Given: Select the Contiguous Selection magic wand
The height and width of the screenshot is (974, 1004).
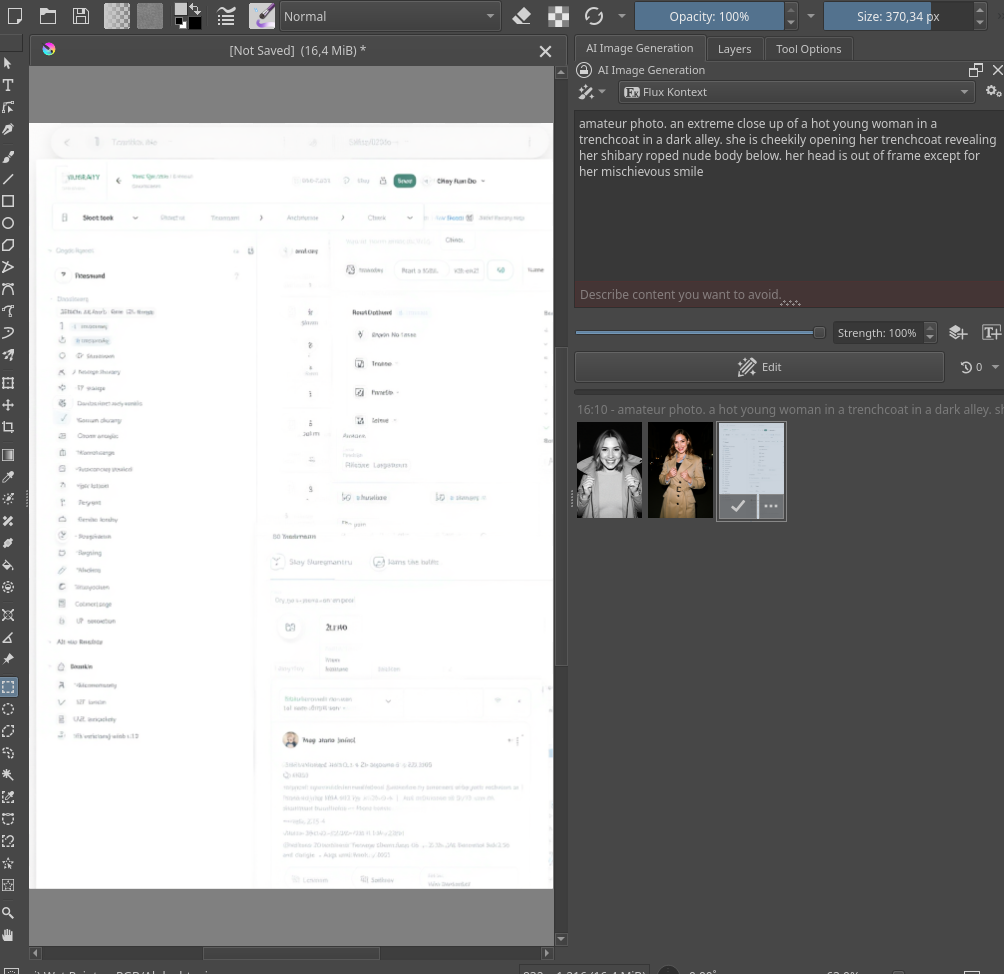Looking at the screenshot, I should click(x=8, y=775).
